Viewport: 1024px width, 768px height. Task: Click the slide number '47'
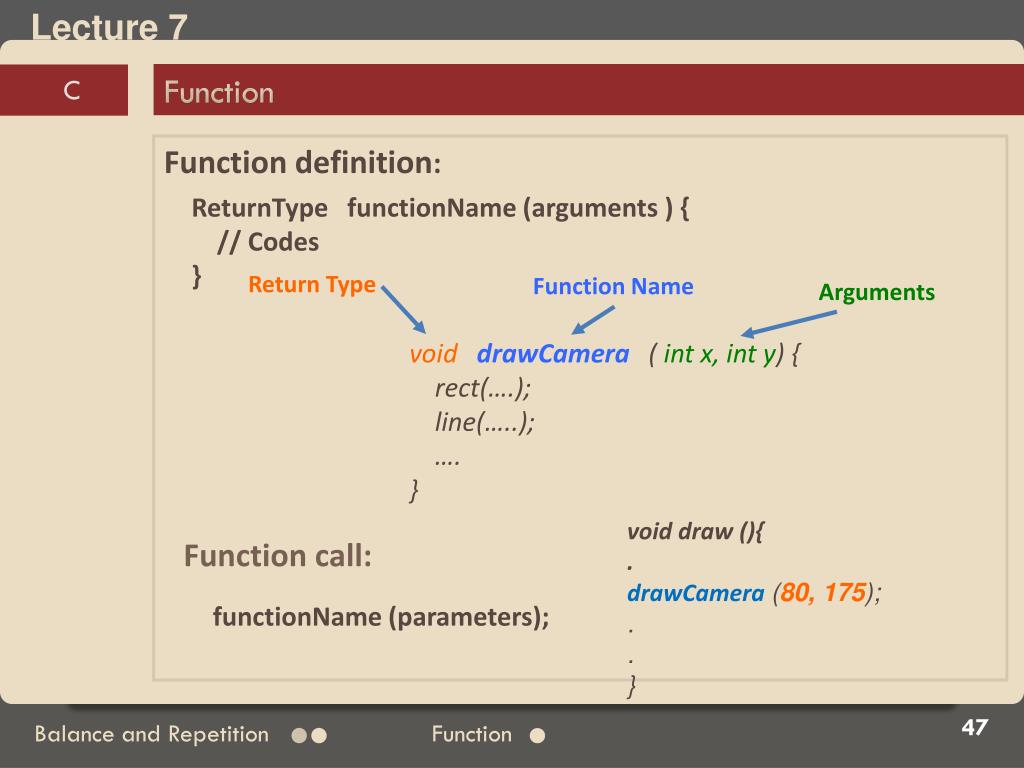click(x=974, y=728)
